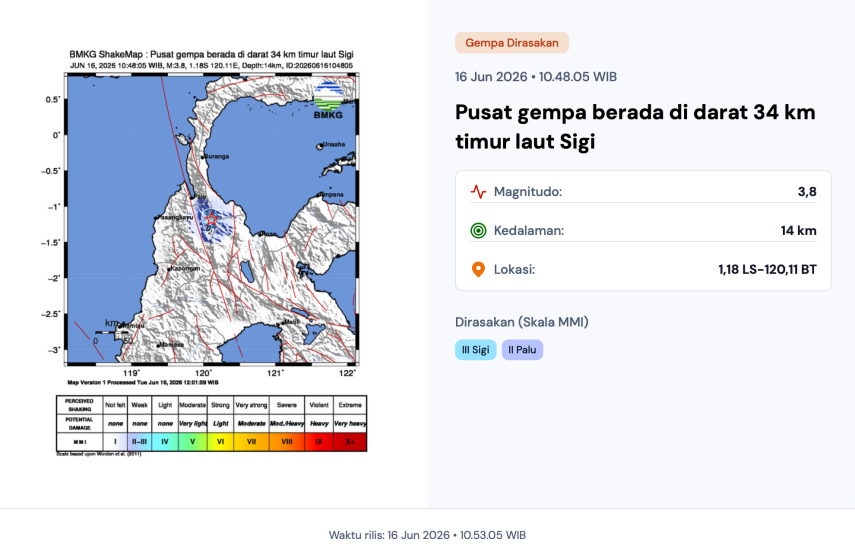
Task: Click the orange location pin icon
Action: 478,269
